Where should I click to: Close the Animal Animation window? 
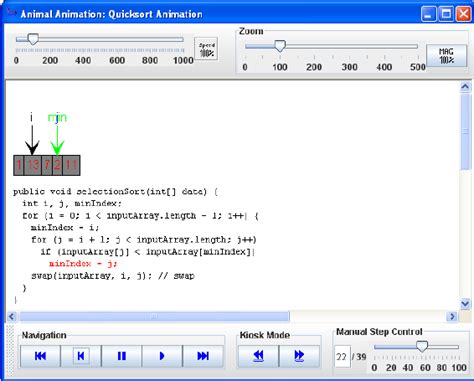pos(463,14)
